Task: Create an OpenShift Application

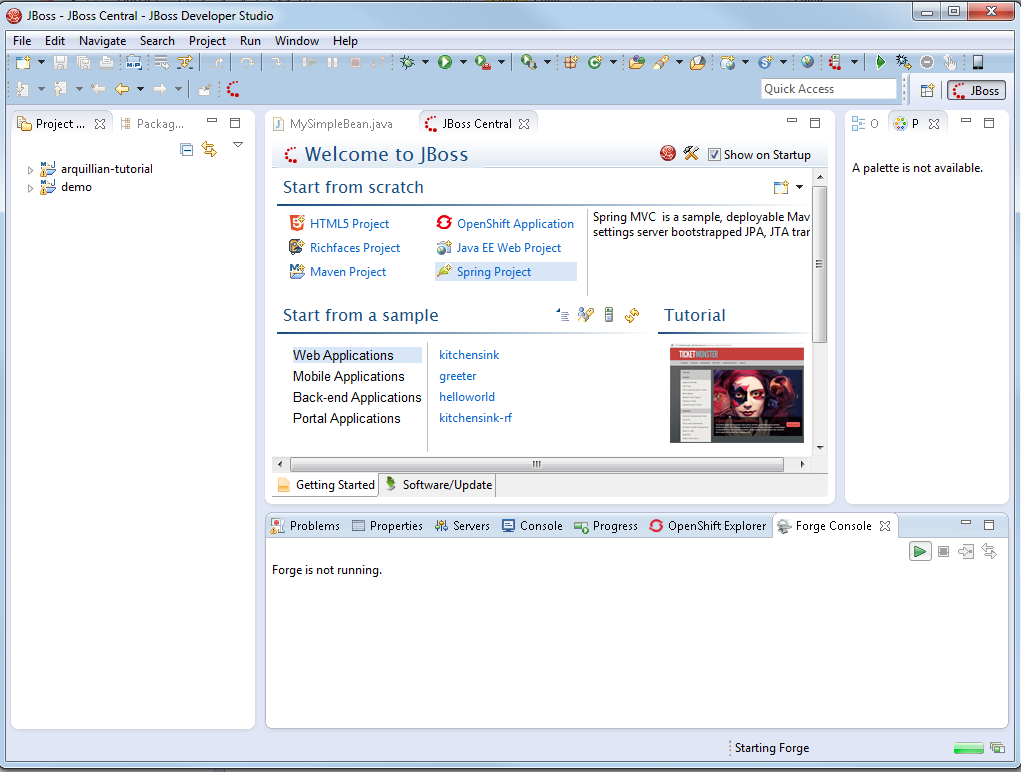Action: (x=515, y=224)
